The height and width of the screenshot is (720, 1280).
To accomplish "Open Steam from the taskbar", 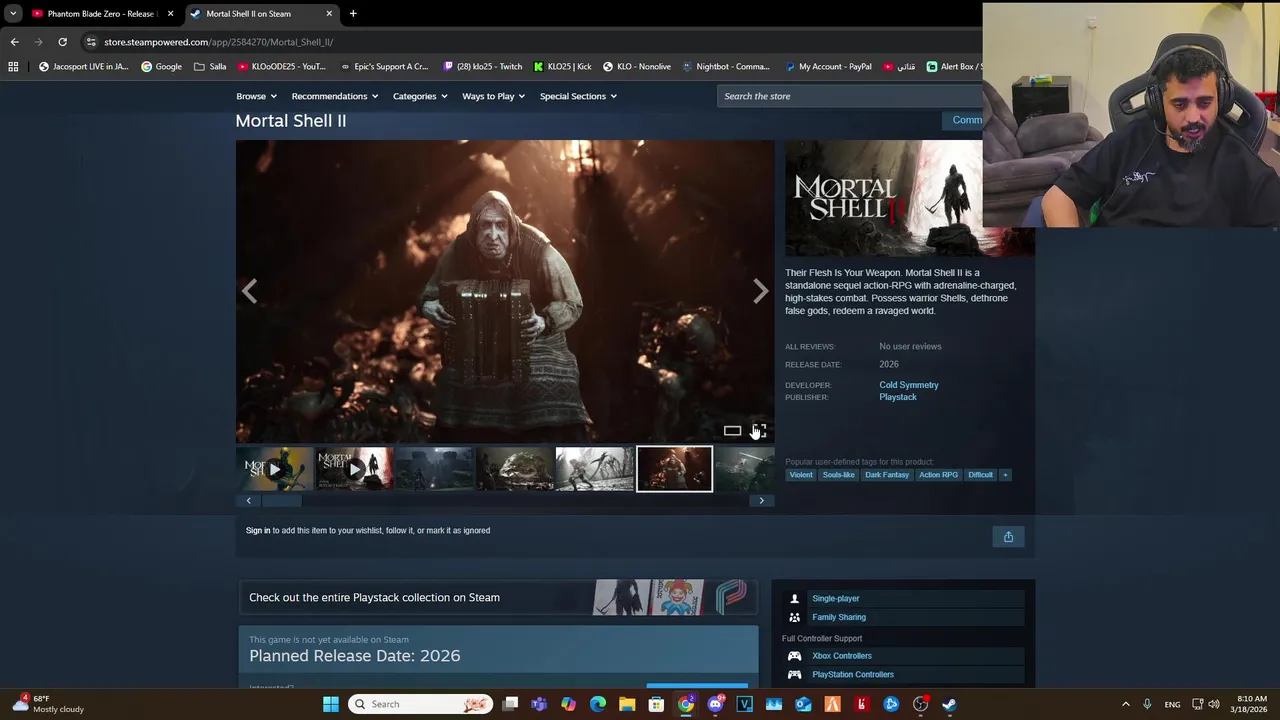I will click(x=949, y=704).
